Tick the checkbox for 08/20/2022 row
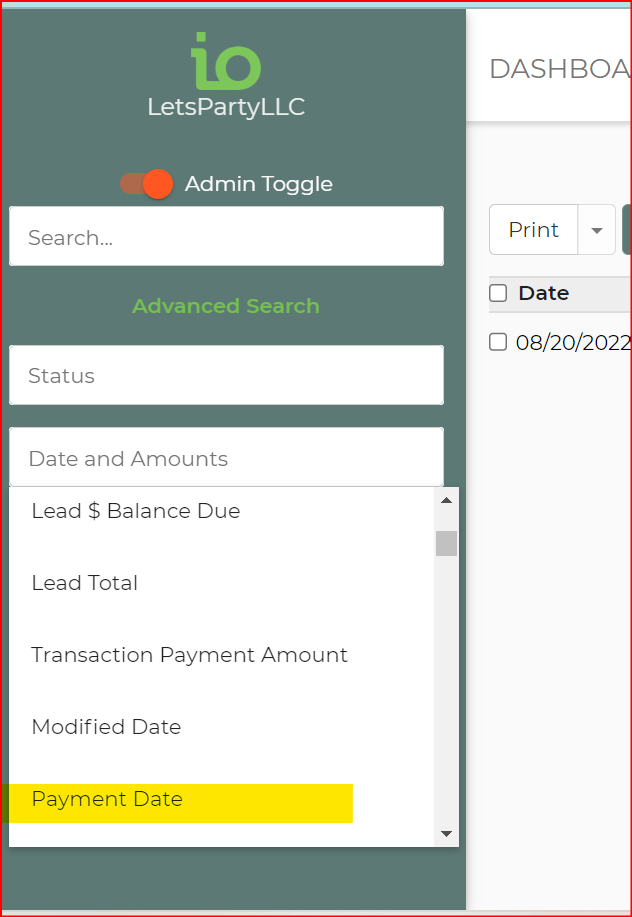The height and width of the screenshot is (917, 632). click(498, 342)
